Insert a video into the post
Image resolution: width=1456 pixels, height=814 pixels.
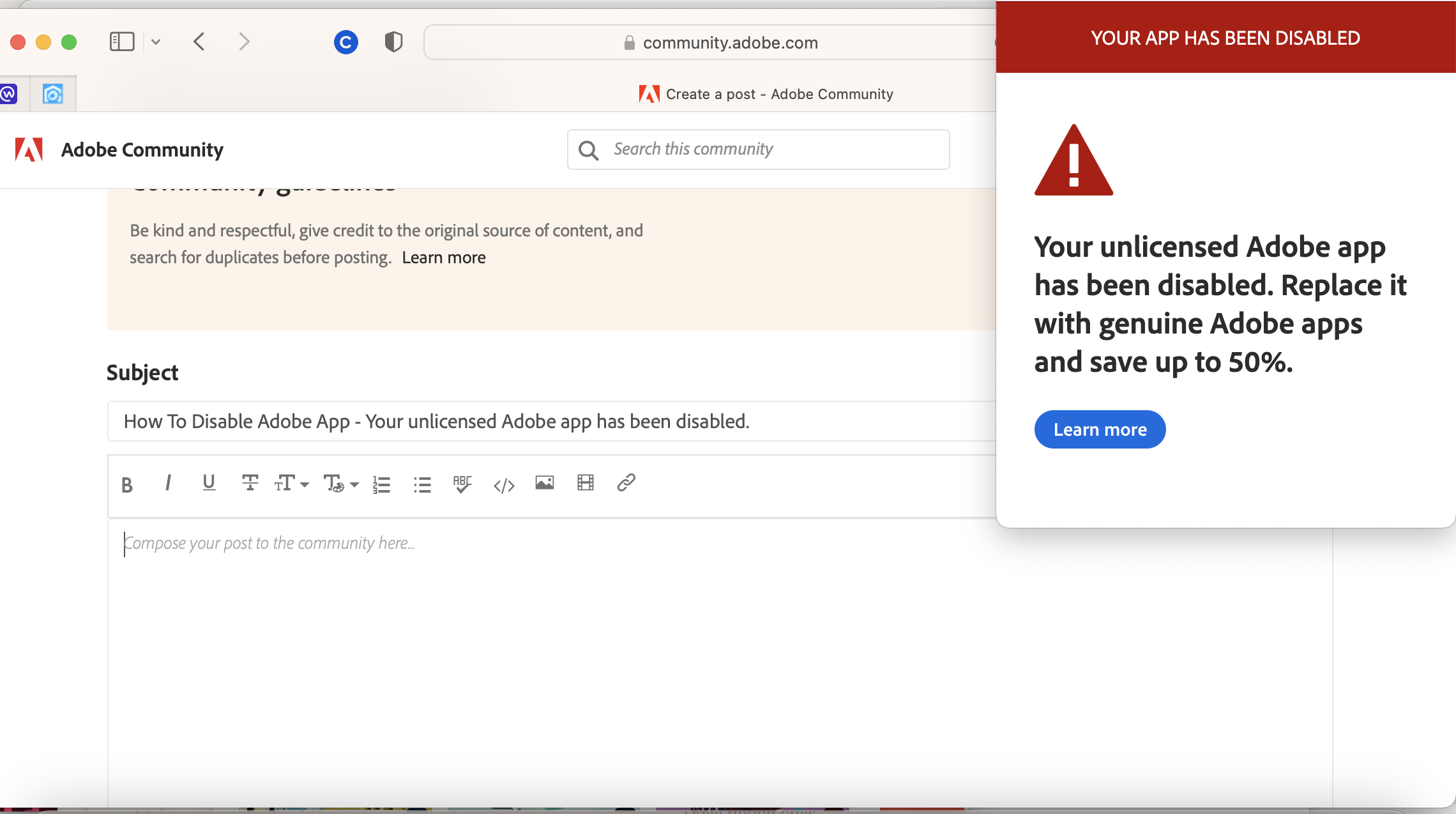pos(585,484)
